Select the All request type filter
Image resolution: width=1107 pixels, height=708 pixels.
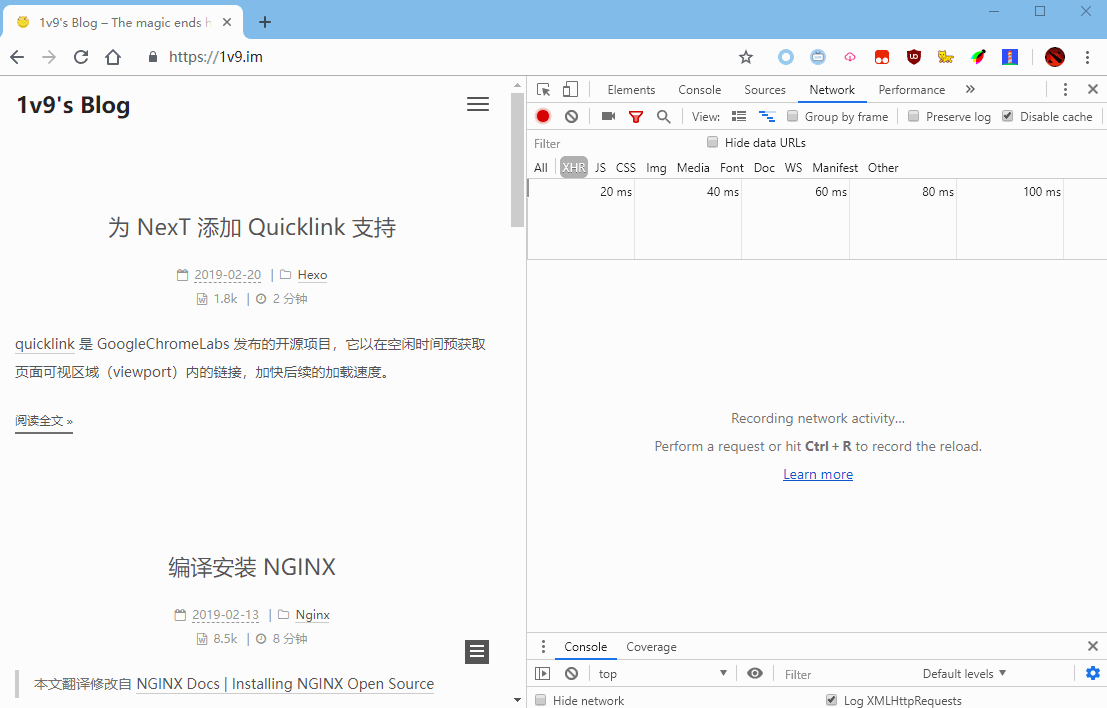pyautogui.click(x=541, y=168)
